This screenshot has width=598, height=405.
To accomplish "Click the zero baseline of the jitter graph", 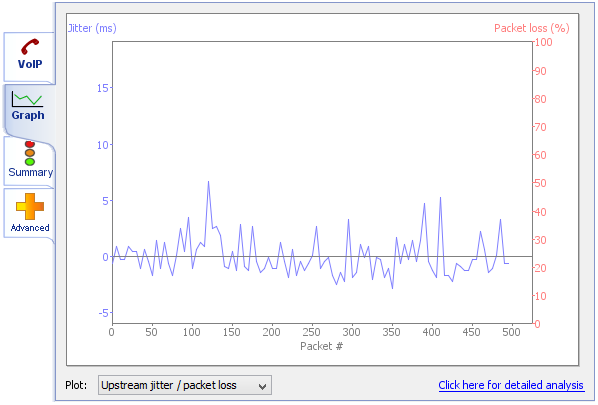I will point(322,256).
